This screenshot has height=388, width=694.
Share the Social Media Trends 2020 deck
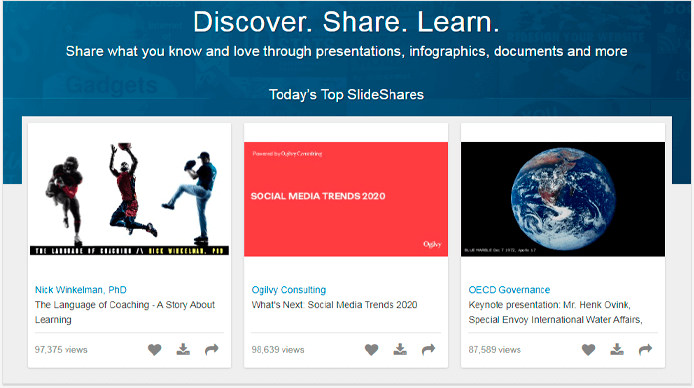tap(428, 350)
